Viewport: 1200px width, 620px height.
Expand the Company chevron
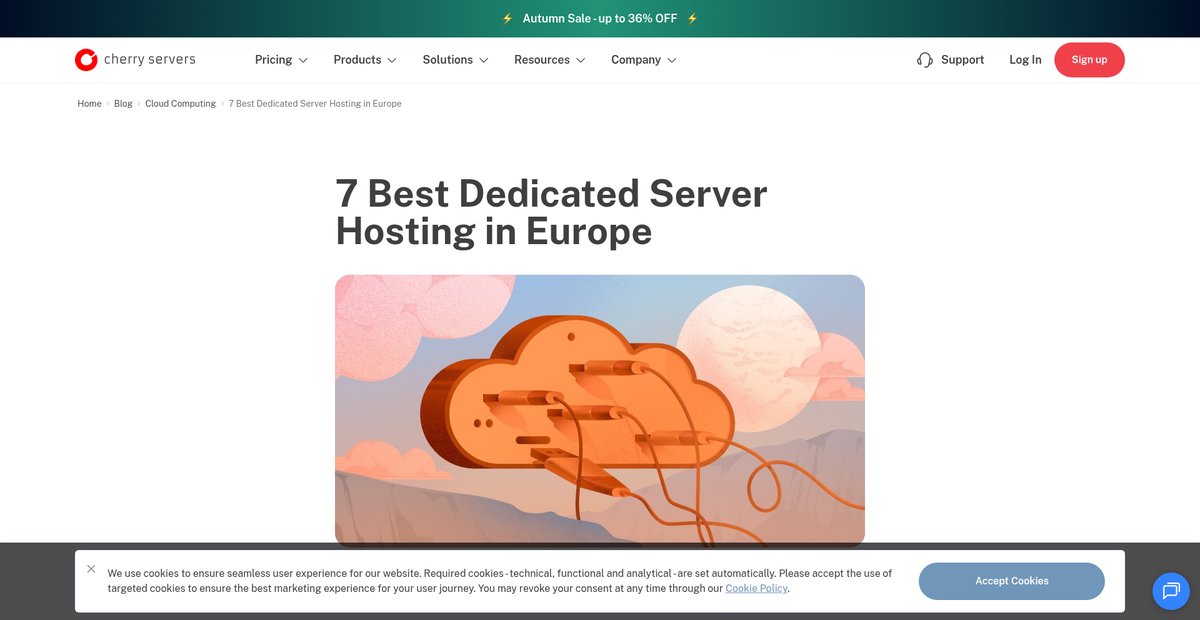point(672,60)
